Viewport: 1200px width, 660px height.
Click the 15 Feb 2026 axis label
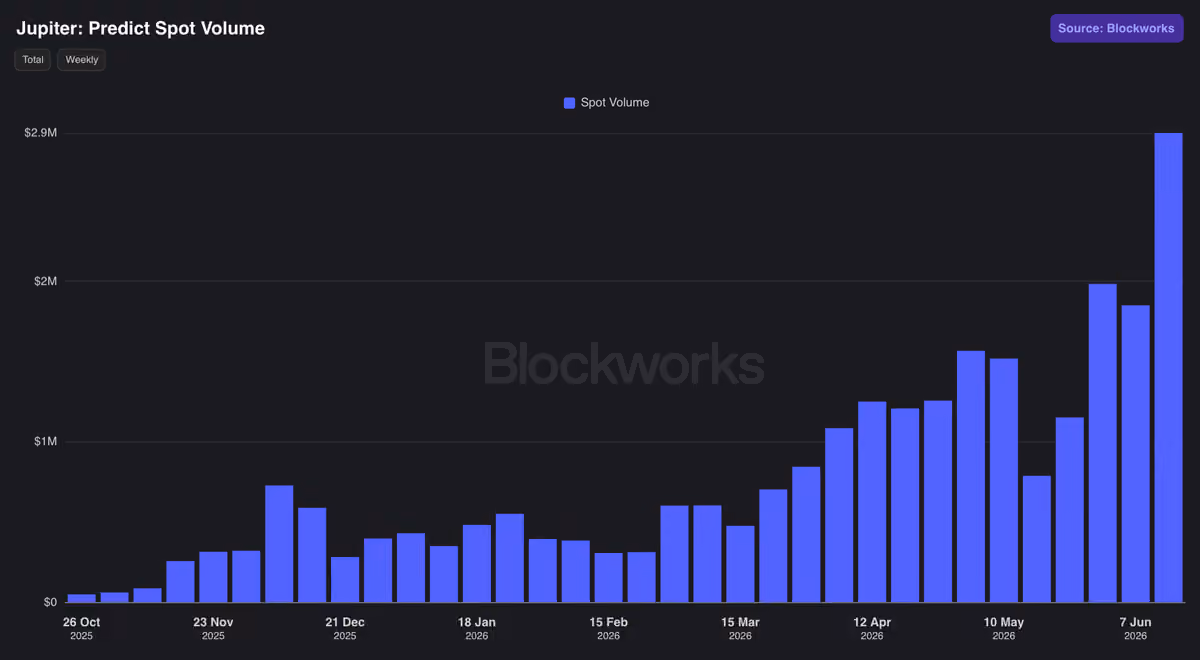click(x=608, y=628)
